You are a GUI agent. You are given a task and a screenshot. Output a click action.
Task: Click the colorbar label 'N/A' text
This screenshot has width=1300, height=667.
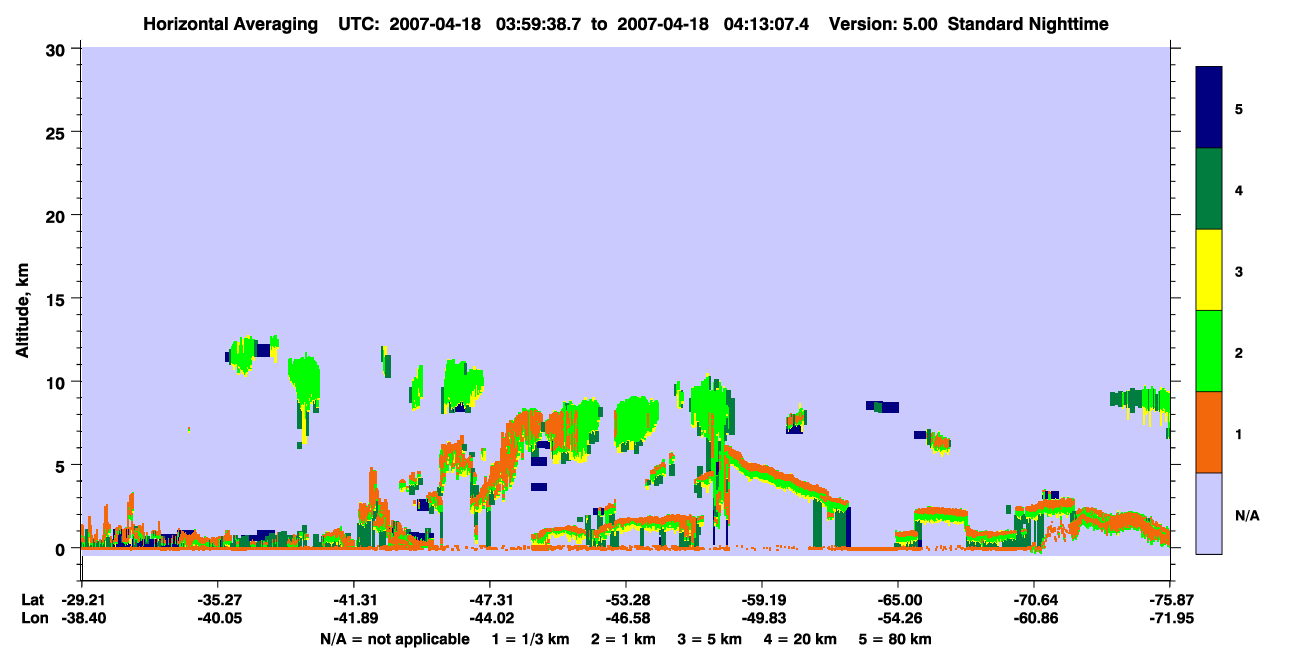[x=1247, y=516]
